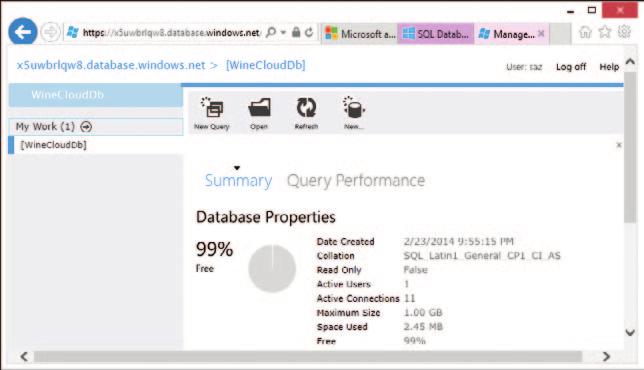Click the Maximum Size value 1.00 GB
Viewport: 644px width, 370px height.
[423, 313]
